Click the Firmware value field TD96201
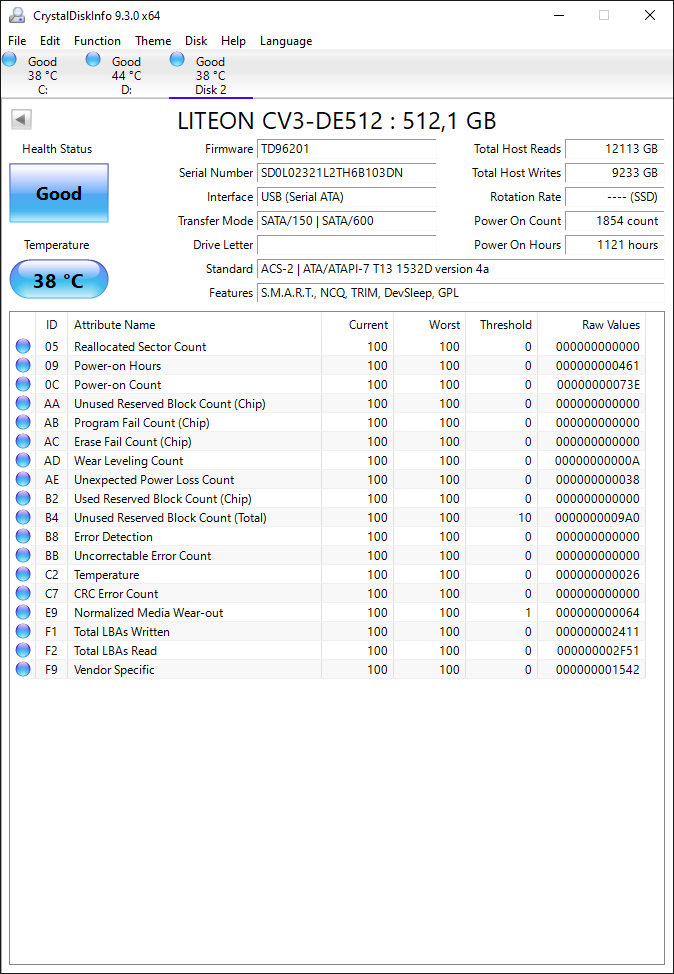 347,149
